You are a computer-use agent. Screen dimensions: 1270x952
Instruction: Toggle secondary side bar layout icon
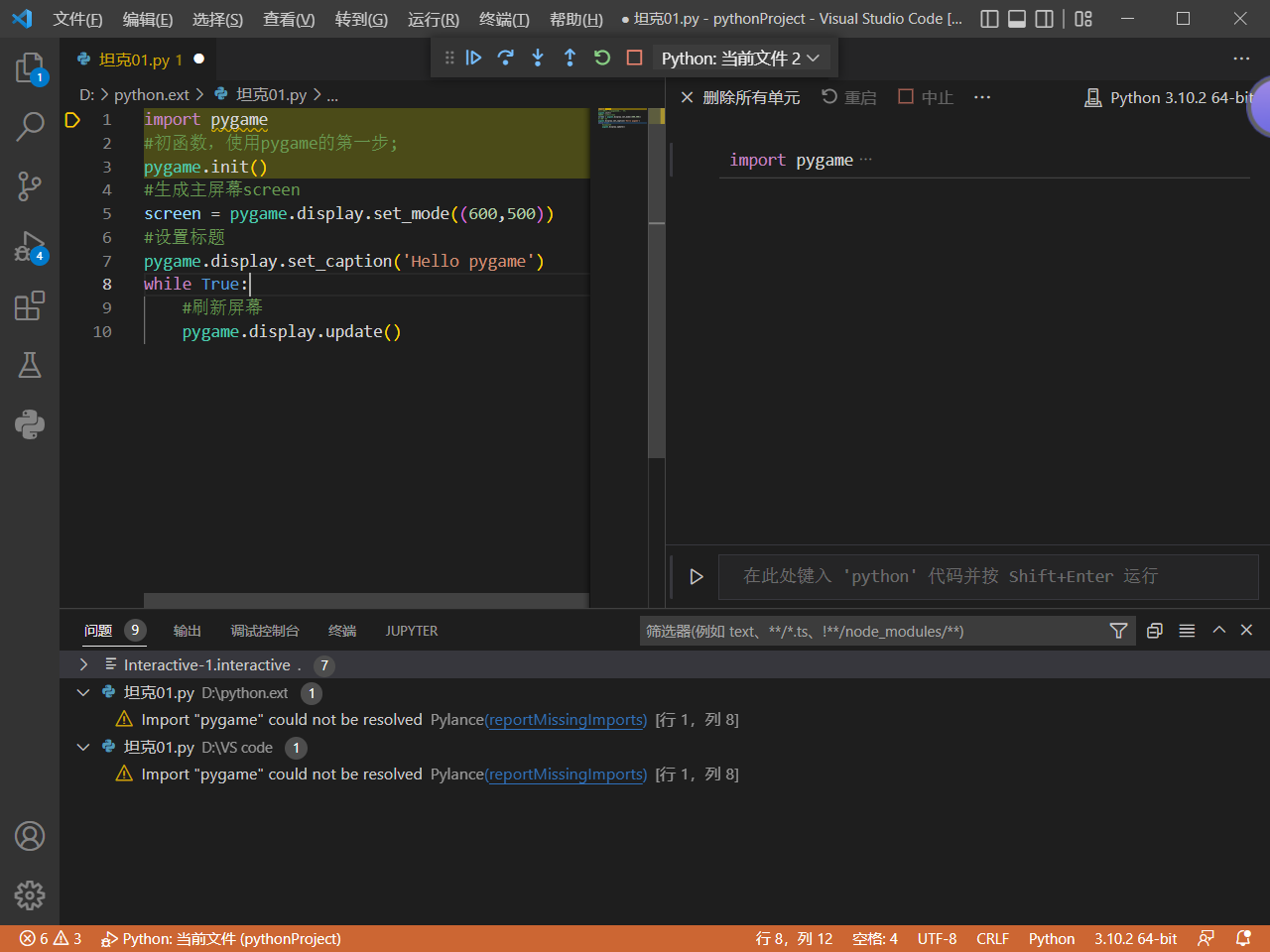[1045, 19]
